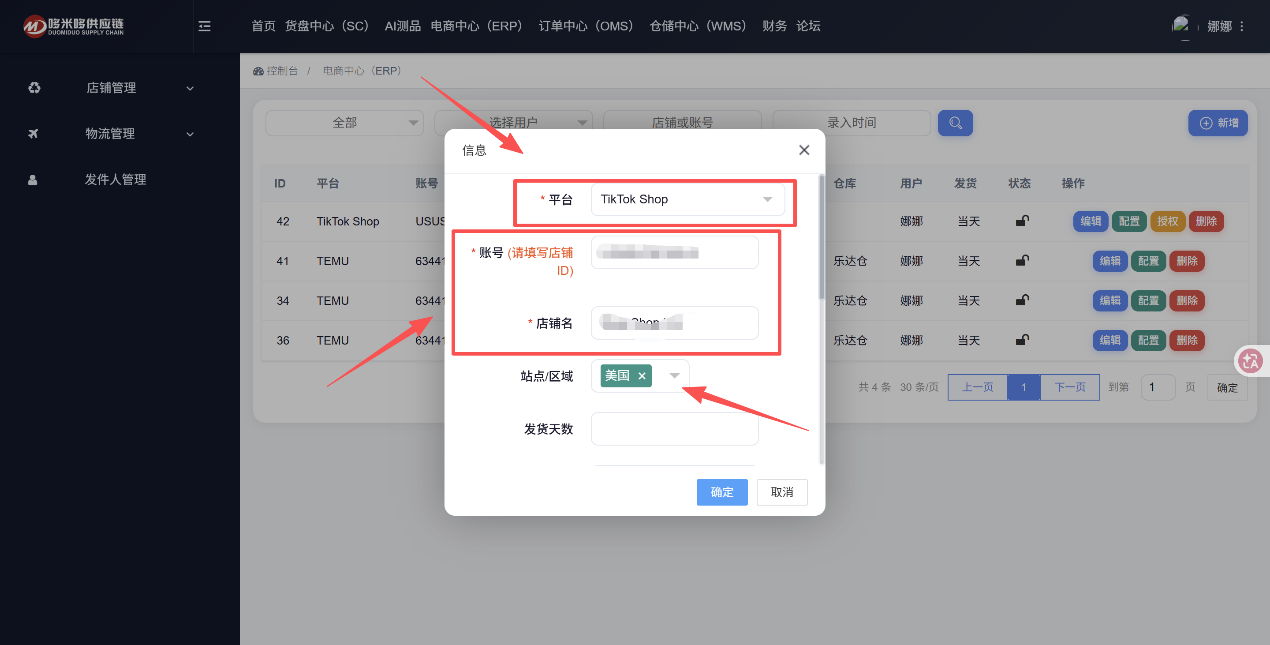Click the dialog vertical scrollbar
Image resolution: width=1270 pixels, height=645 pixels.
click(x=822, y=238)
